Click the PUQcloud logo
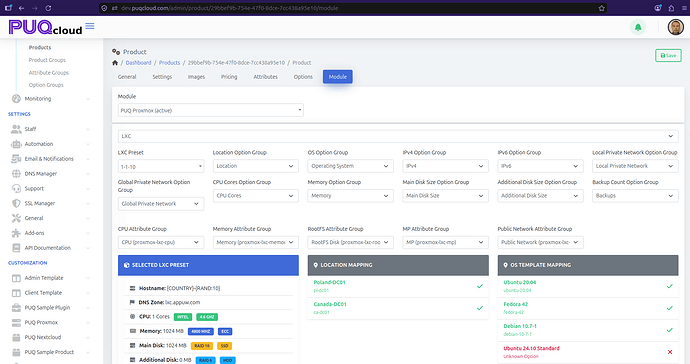 pos(45,27)
